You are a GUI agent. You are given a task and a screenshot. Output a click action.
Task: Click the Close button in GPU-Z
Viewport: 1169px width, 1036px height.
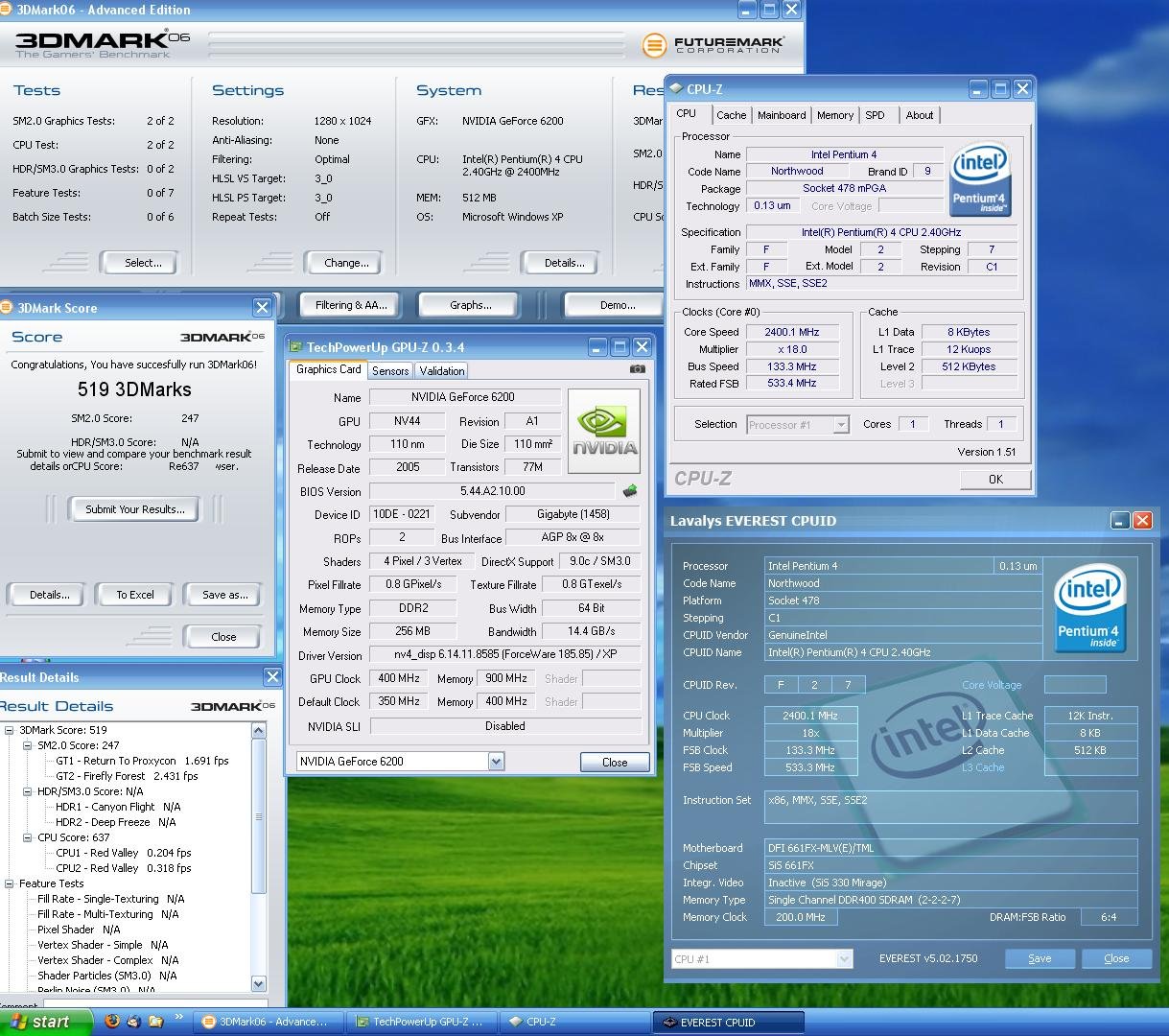[x=615, y=763]
